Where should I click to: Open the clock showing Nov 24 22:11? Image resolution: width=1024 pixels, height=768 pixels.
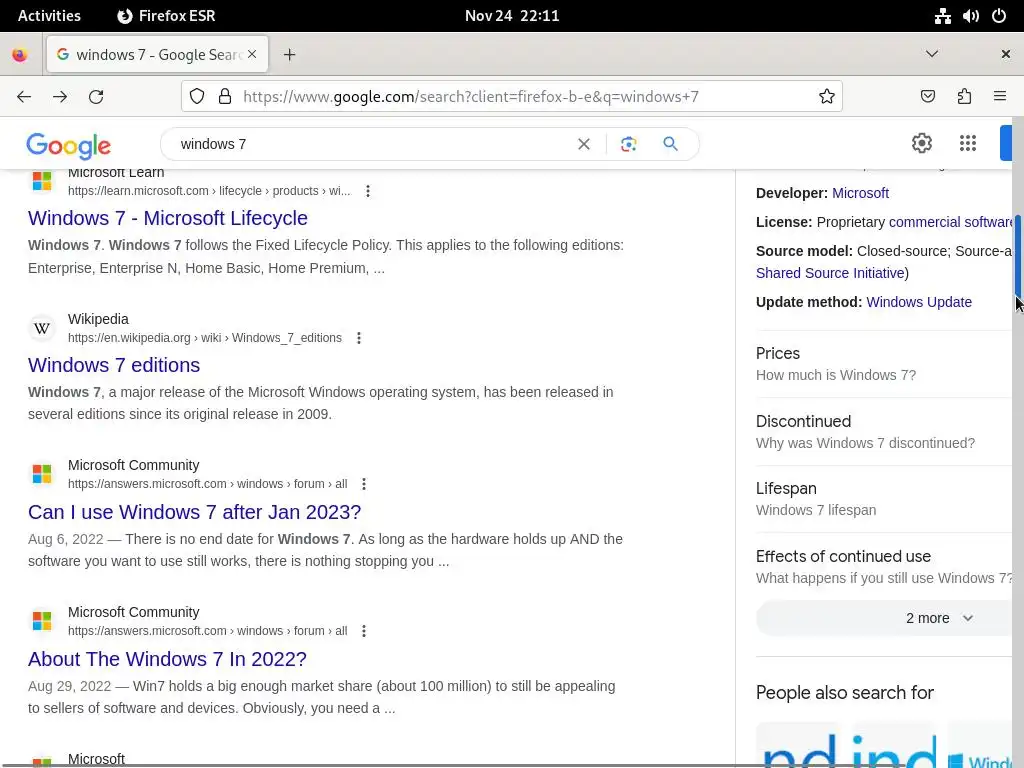coord(512,16)
